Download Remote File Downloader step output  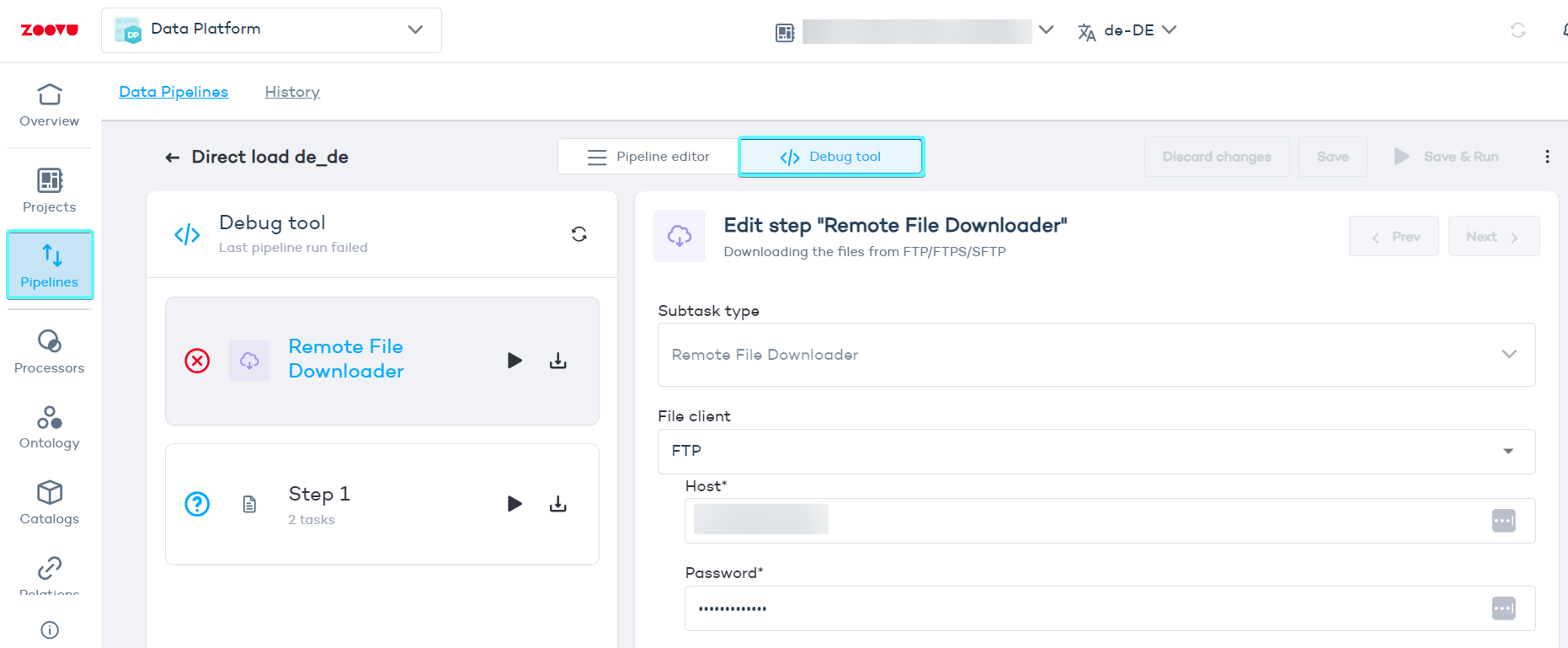[557, 361]
